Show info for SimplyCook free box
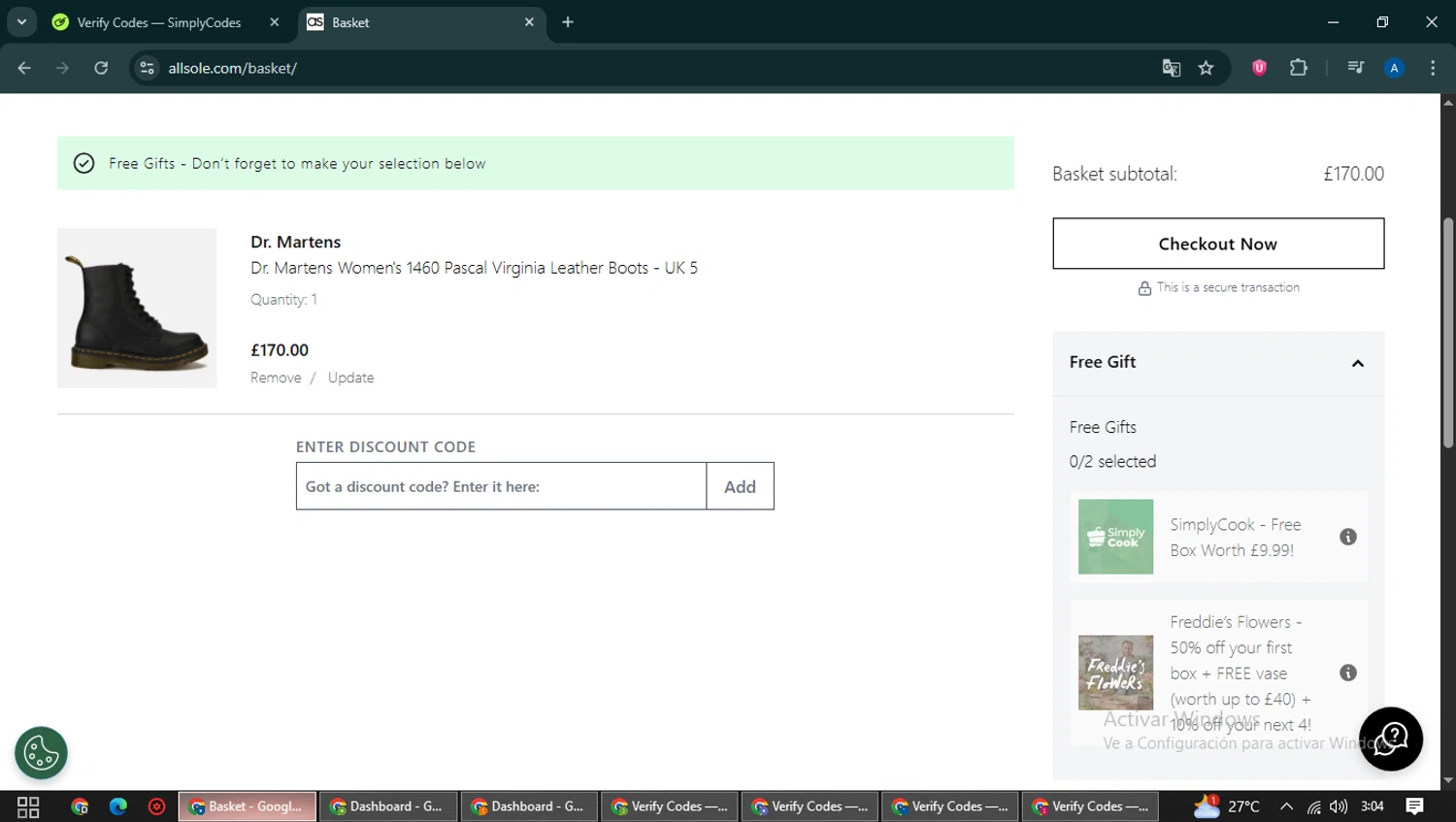The height and width of the screenshot is (822, 1456). point(1347,537)
